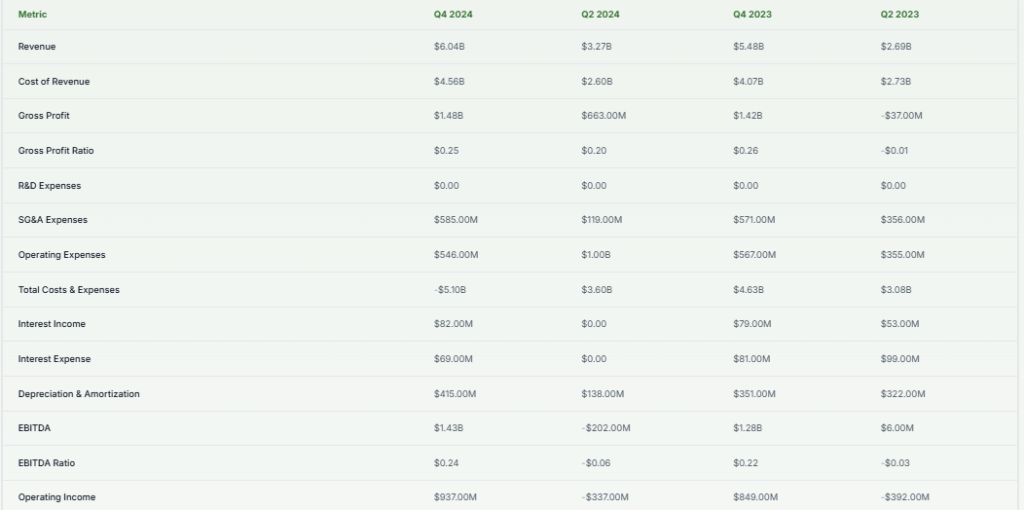Click Q4 2024 Total Costs value -$5.10B
This screenshot has height=510, width=1024.
451,290
